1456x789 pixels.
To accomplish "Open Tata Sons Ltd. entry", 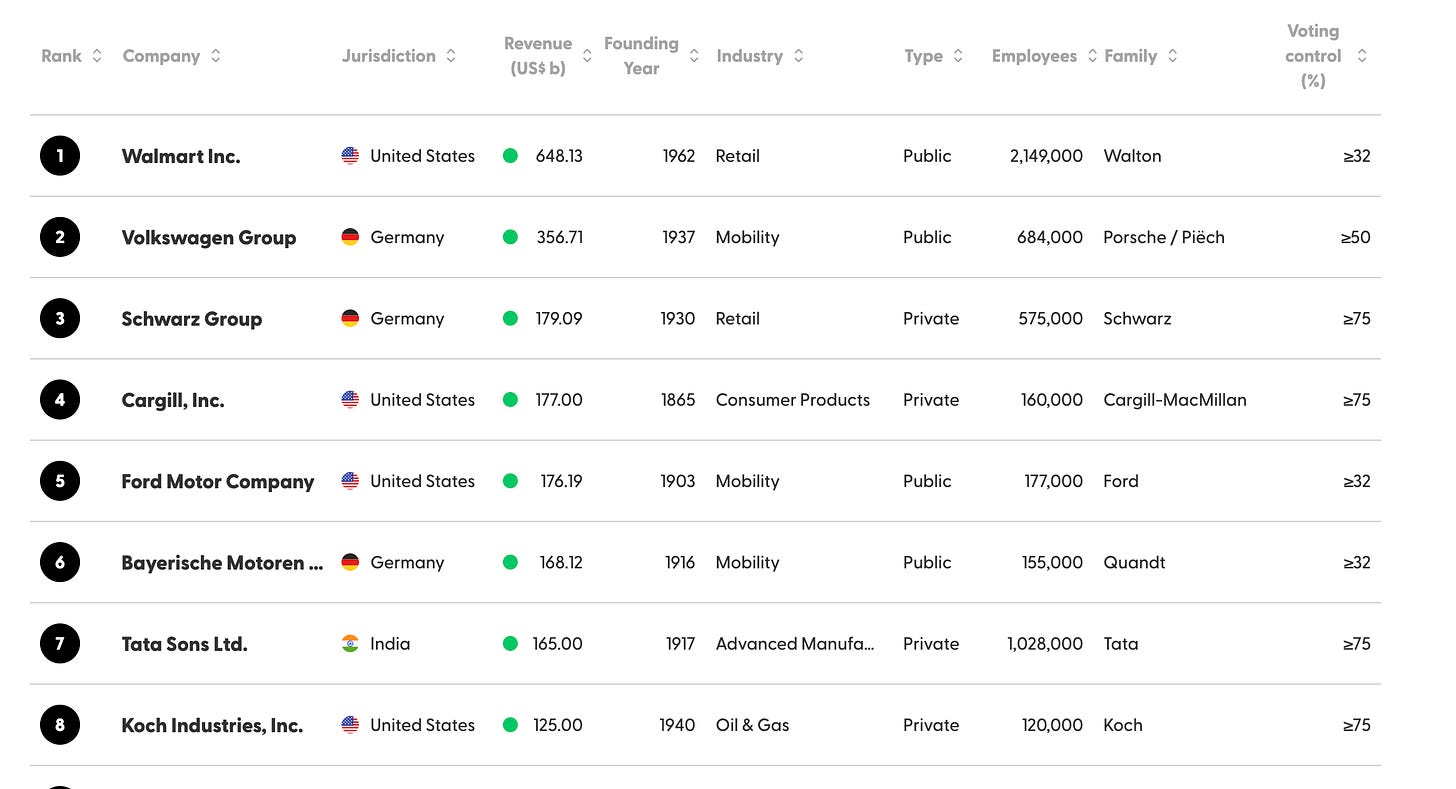I will pos(184,644).
